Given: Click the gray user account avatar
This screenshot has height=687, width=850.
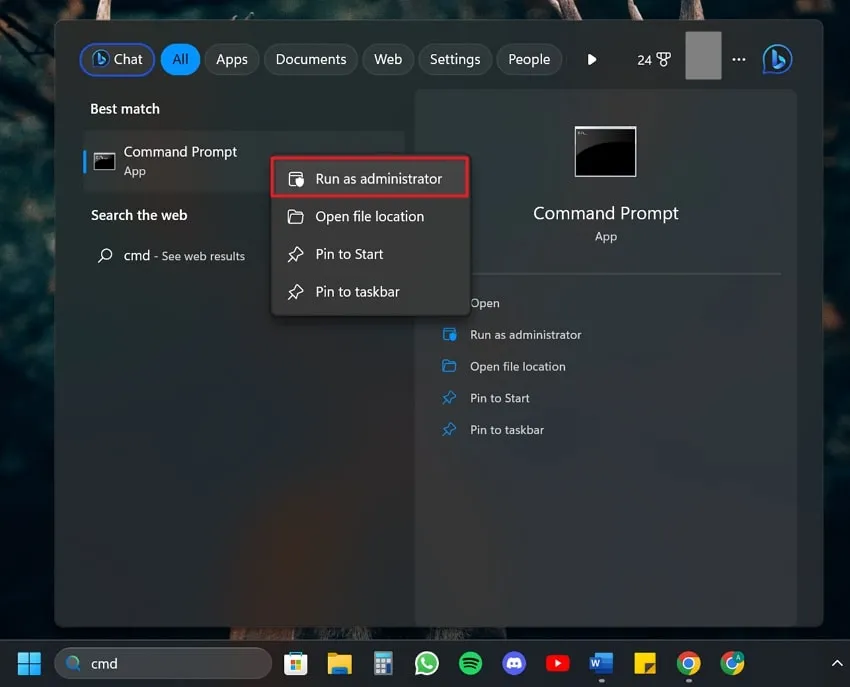Looking at the screenshot, I should pos(703,55).
